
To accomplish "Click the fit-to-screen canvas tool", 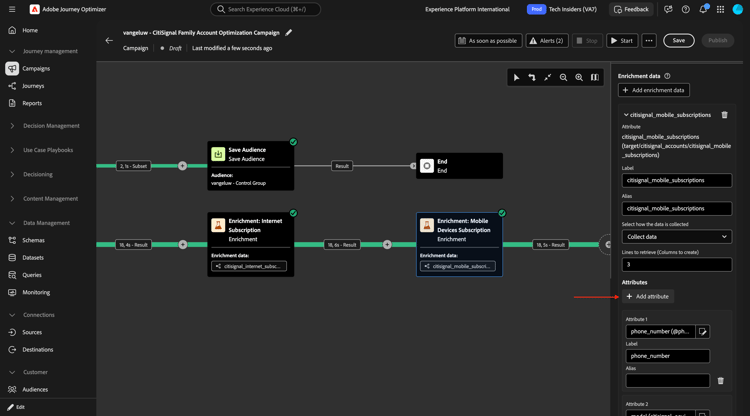I will (x=548, y=77).
